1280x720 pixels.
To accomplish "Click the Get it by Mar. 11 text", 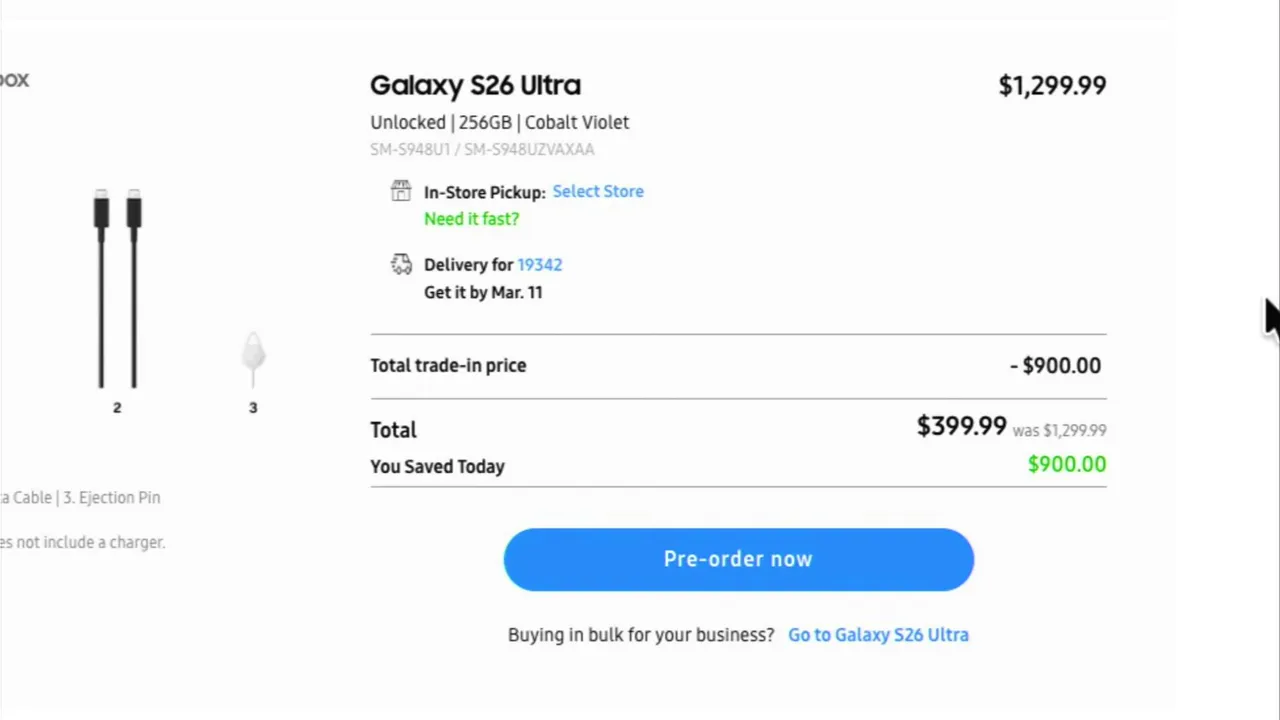I will coord(483,292).
